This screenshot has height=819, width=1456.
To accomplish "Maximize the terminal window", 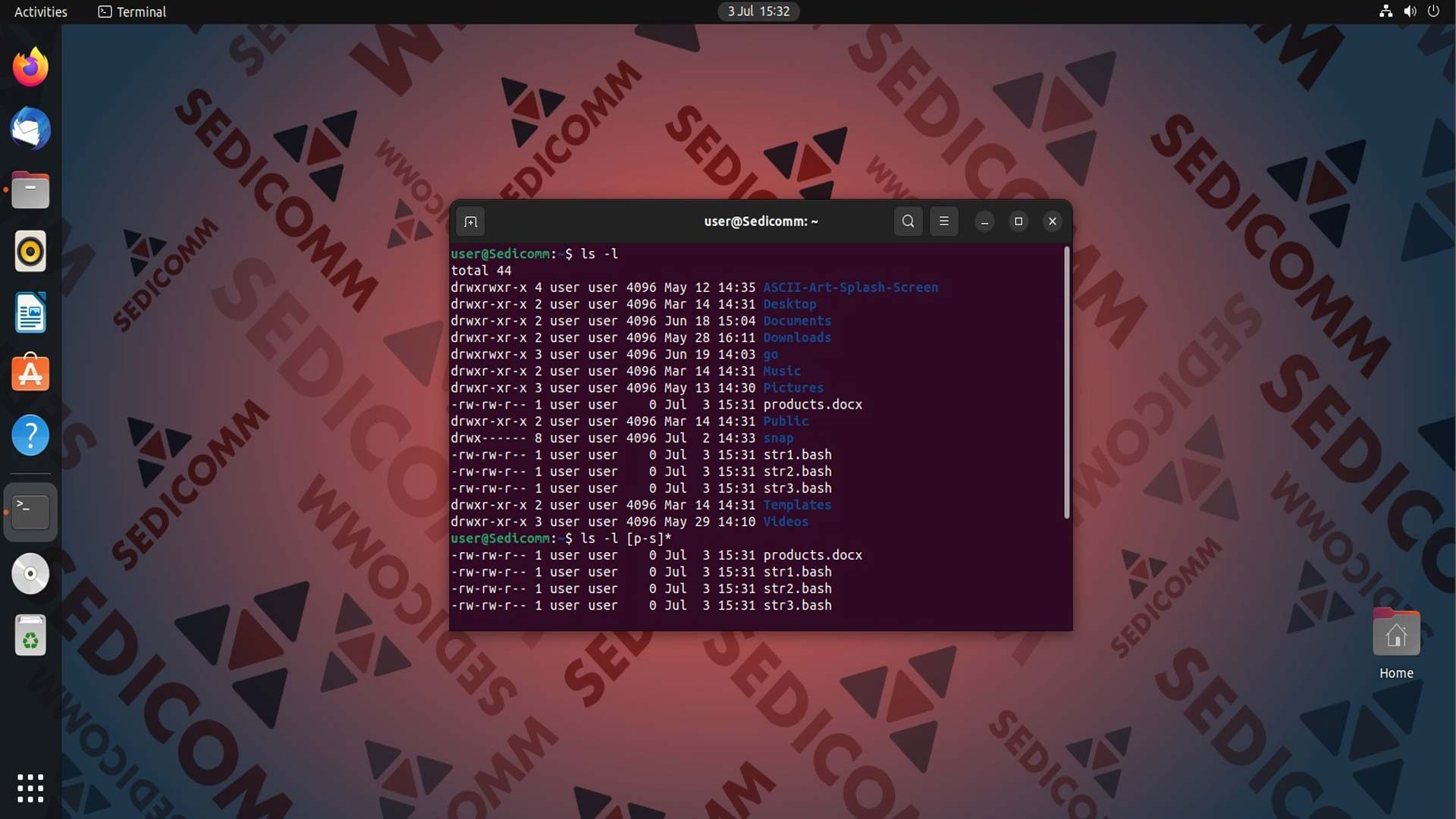I will [x=1018, y=221].
